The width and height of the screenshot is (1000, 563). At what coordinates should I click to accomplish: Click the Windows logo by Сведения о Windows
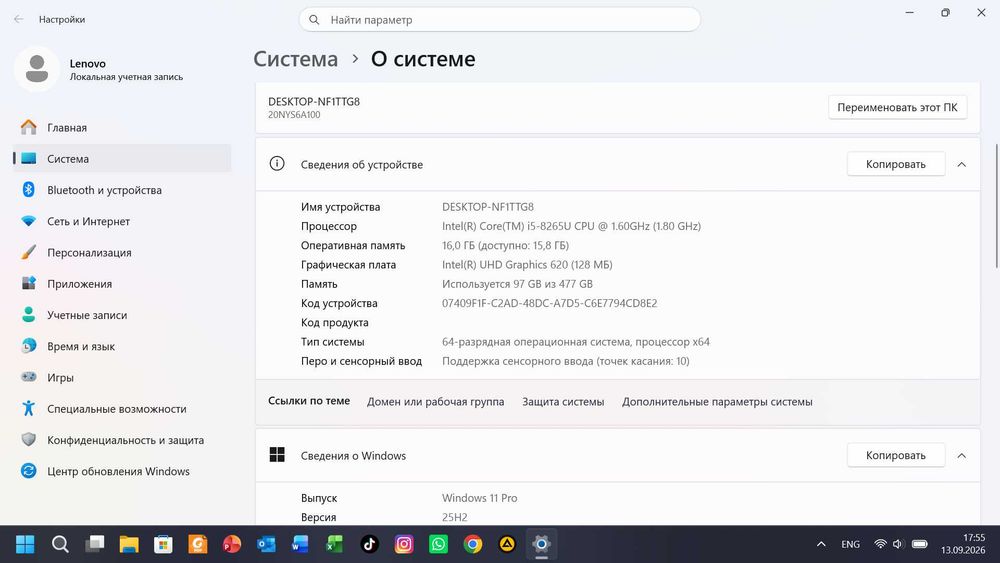click(277, 455)
